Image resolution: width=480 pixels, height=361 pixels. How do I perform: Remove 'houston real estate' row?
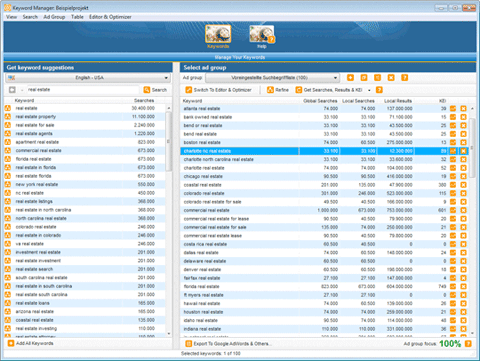(x=463, y=312)
